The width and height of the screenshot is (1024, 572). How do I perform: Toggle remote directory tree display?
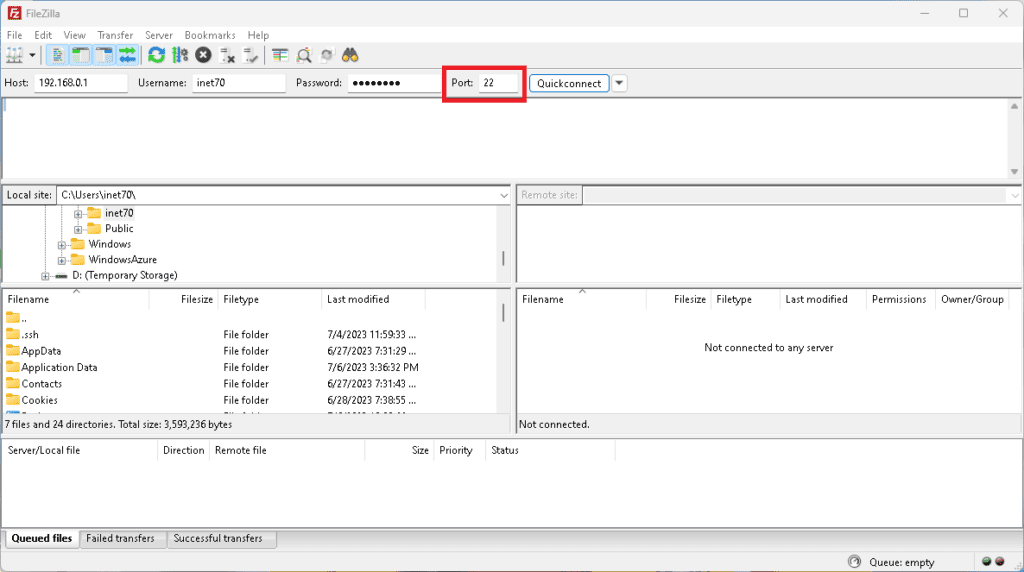pos(104,56)
